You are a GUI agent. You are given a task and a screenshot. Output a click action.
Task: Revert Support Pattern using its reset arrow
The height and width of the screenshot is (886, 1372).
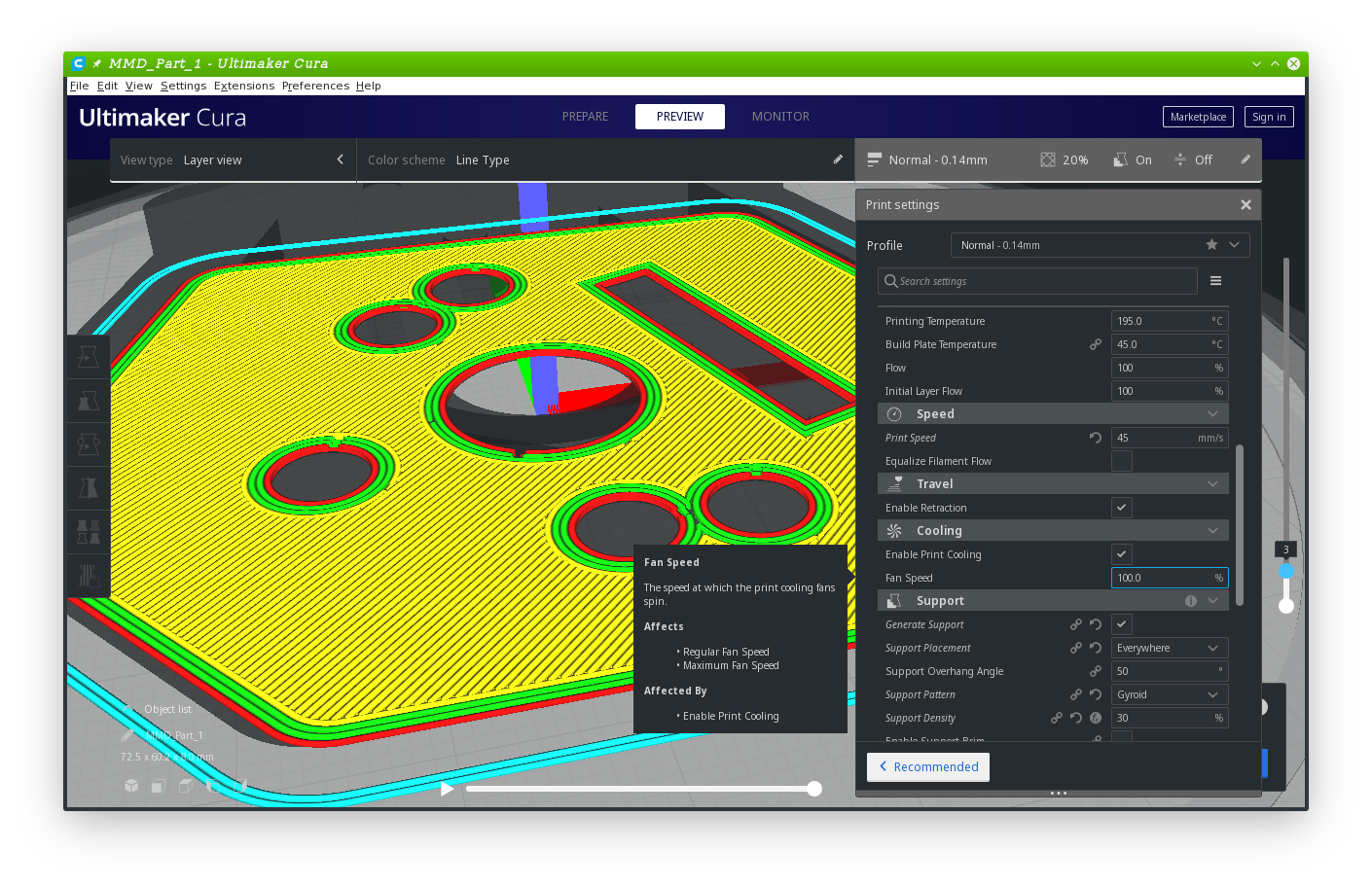[1096, 694]
